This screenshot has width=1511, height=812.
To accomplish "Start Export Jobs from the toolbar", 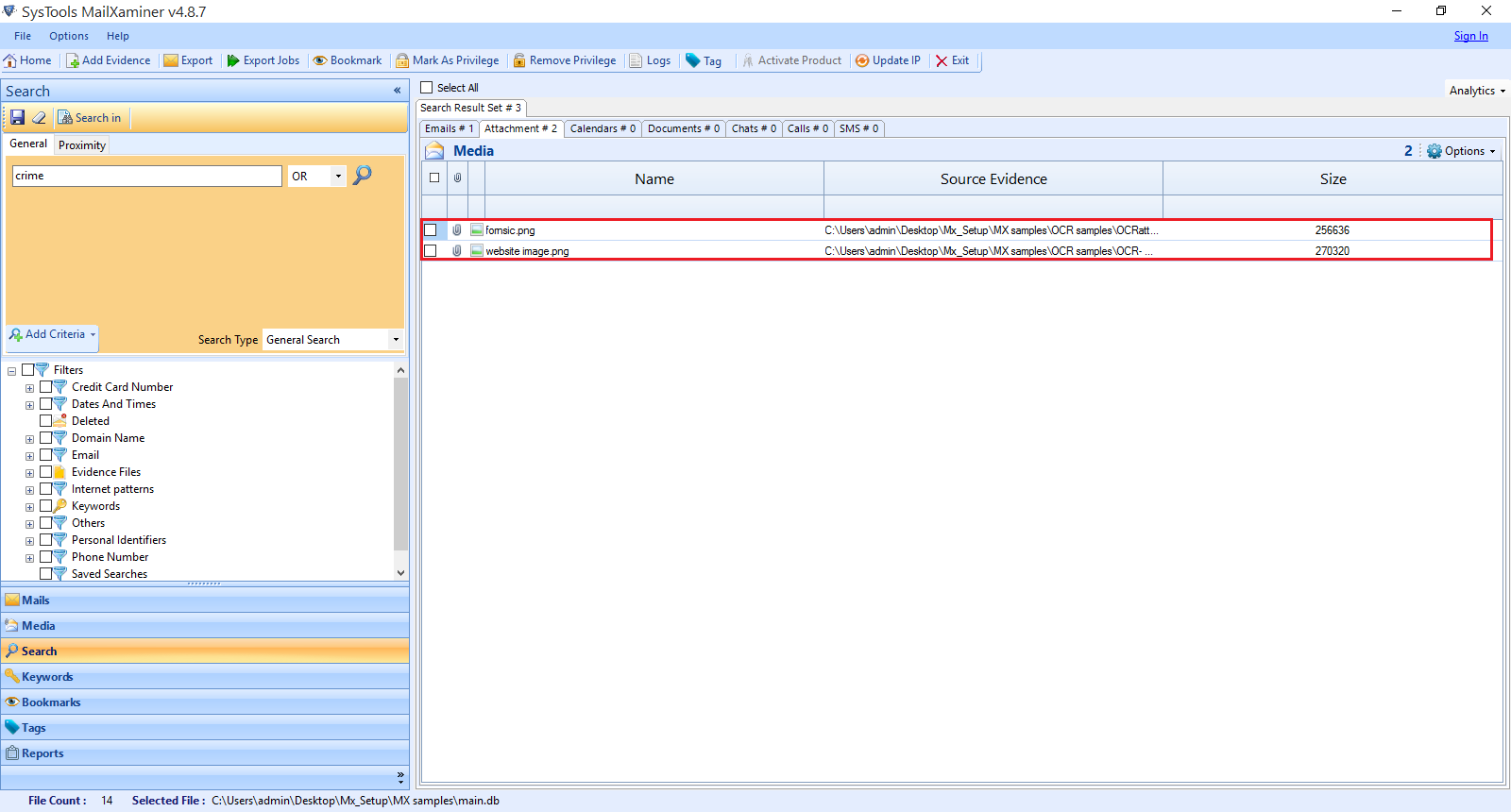I will point(263,60).
